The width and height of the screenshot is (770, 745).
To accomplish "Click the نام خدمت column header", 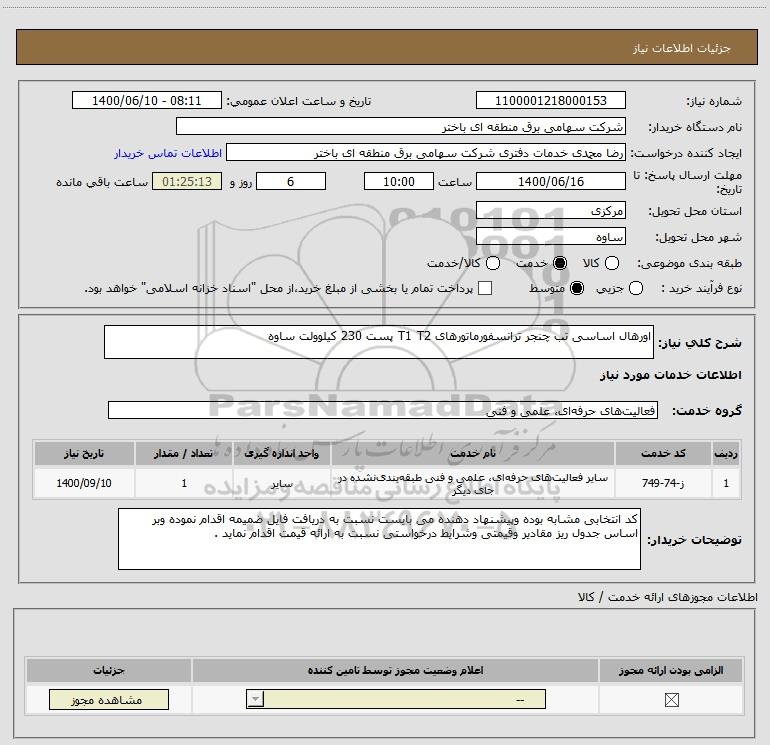I will click(x=473, y=453).
